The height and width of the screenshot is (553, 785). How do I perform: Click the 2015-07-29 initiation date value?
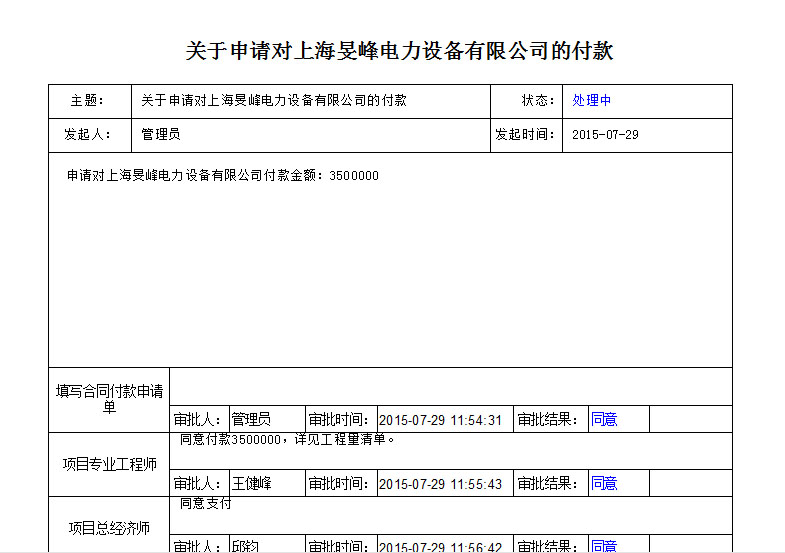point(605,135)
